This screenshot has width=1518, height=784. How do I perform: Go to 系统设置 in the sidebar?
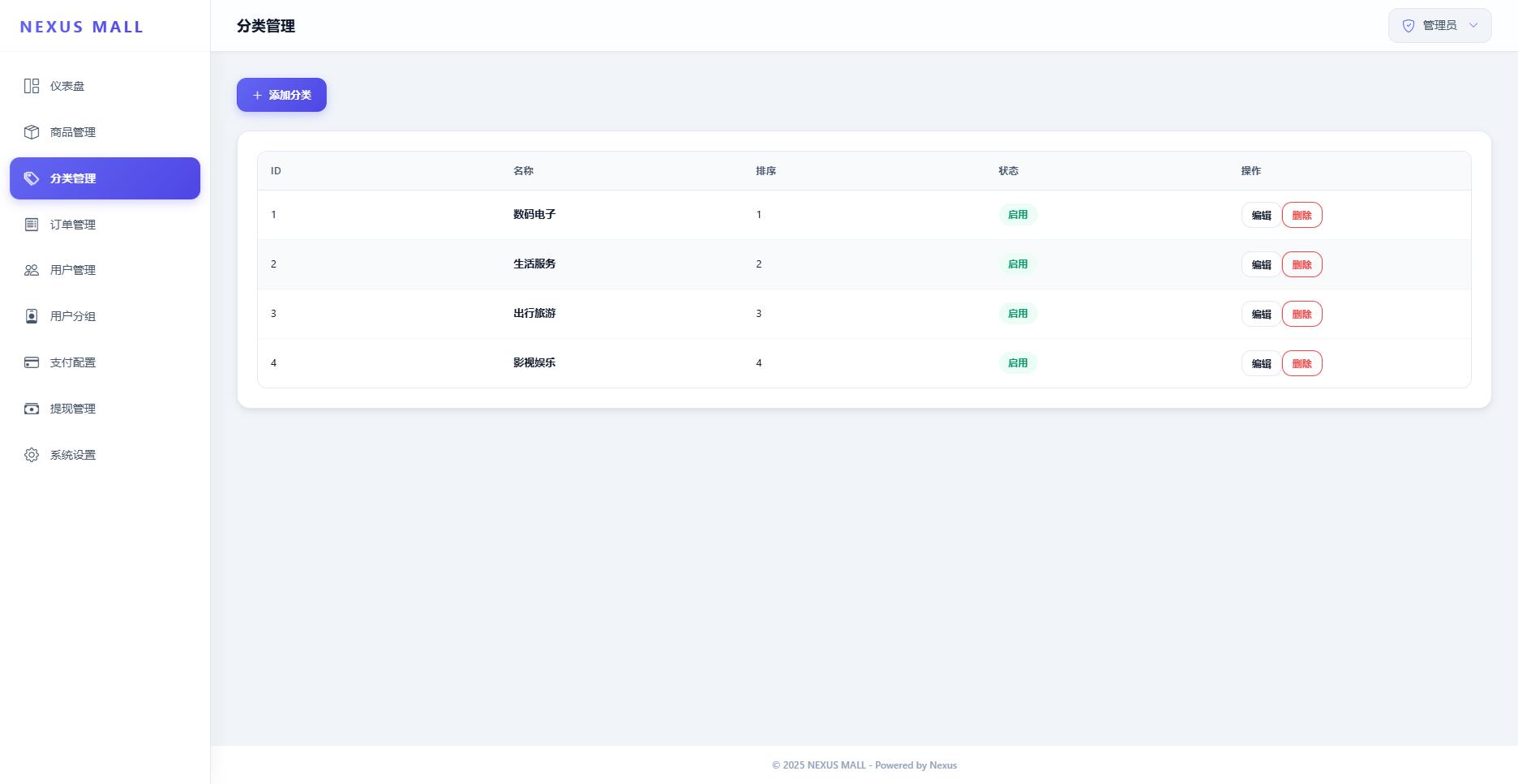73,455
